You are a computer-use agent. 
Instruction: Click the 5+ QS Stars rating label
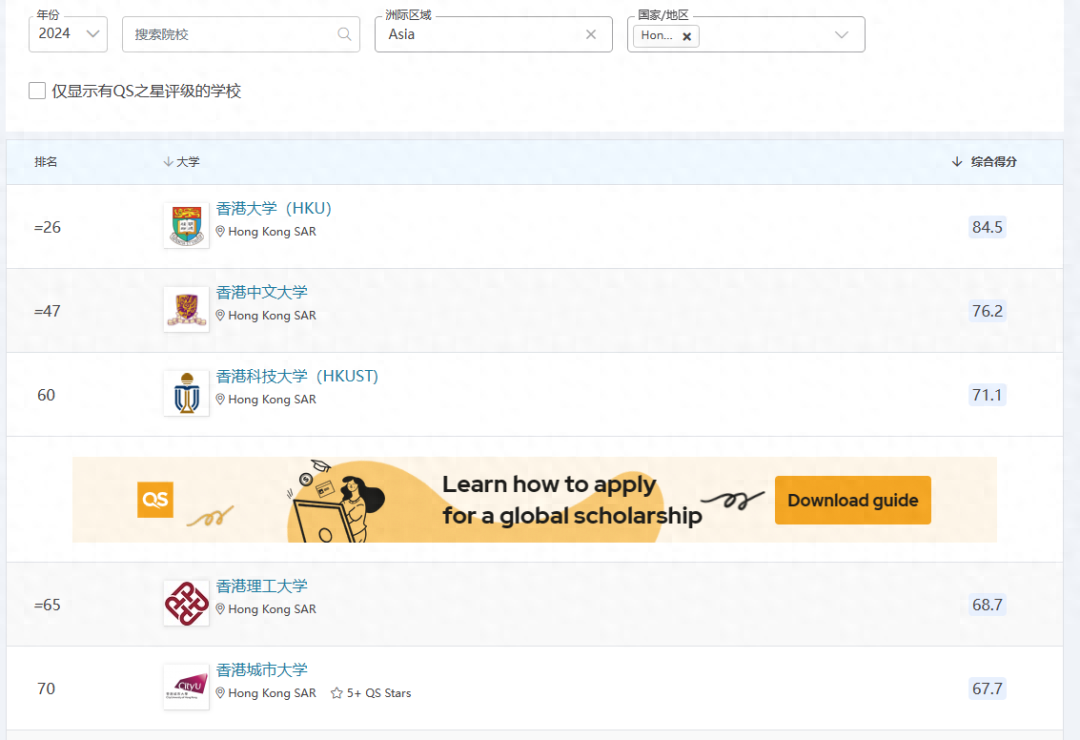(x=378, y=693)
